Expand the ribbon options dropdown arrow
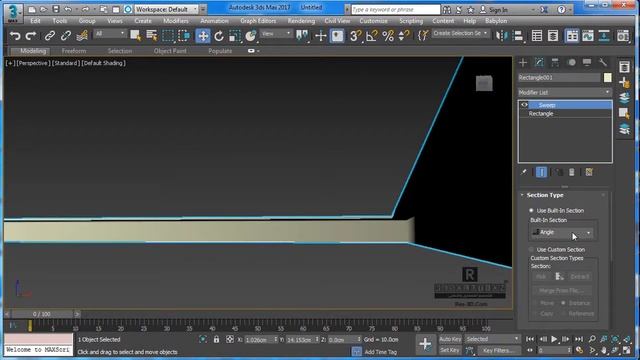This screenshot has height=360, width=640. [x=258, y=51]
